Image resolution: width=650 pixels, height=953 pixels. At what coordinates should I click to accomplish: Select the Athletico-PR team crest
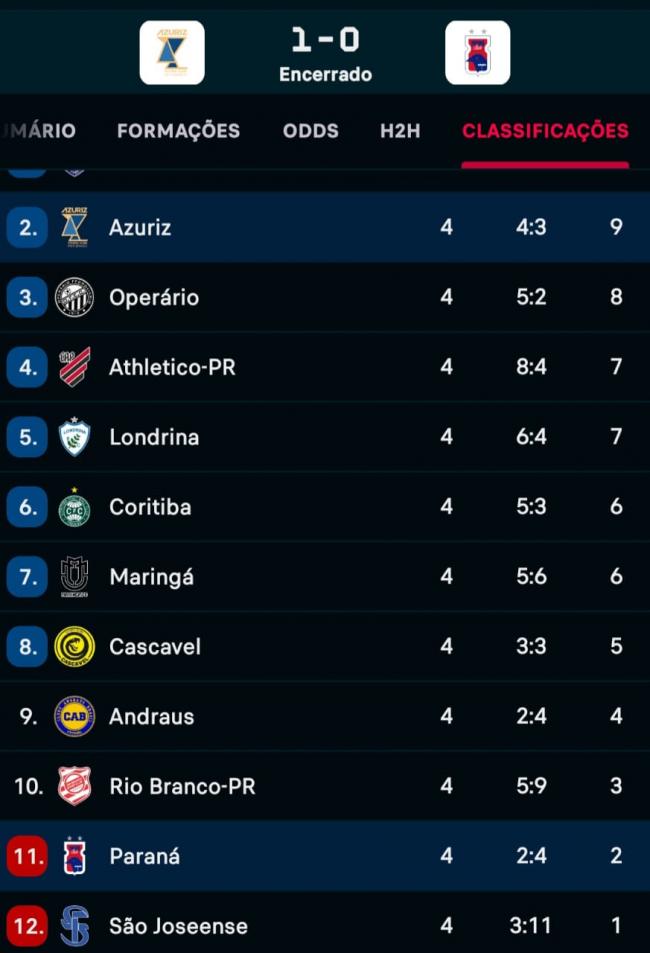pyautogui.click(x=74, y=367)
